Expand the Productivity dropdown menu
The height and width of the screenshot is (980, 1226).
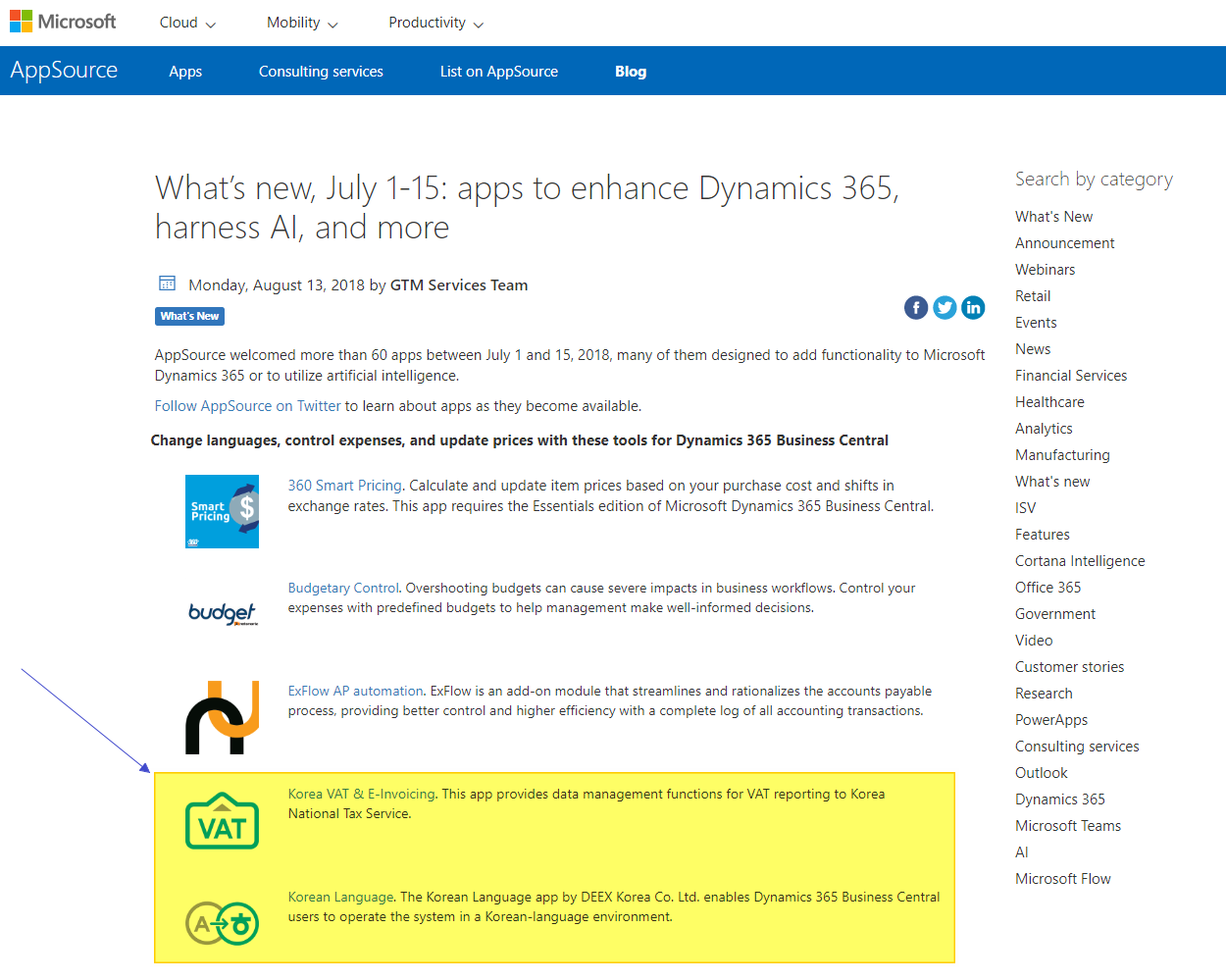click(x=435, y=23)
